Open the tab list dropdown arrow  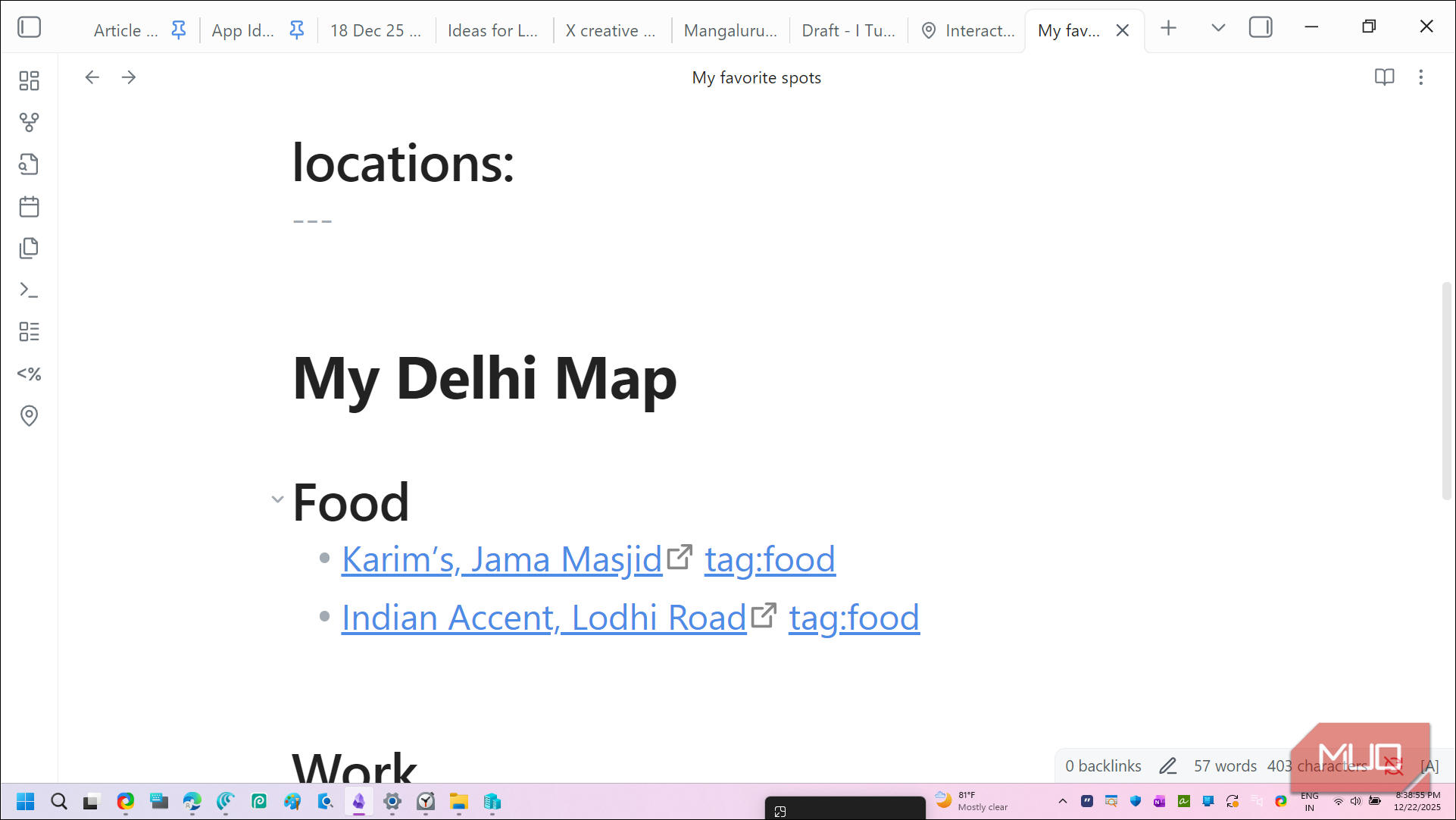(1218, 28)
